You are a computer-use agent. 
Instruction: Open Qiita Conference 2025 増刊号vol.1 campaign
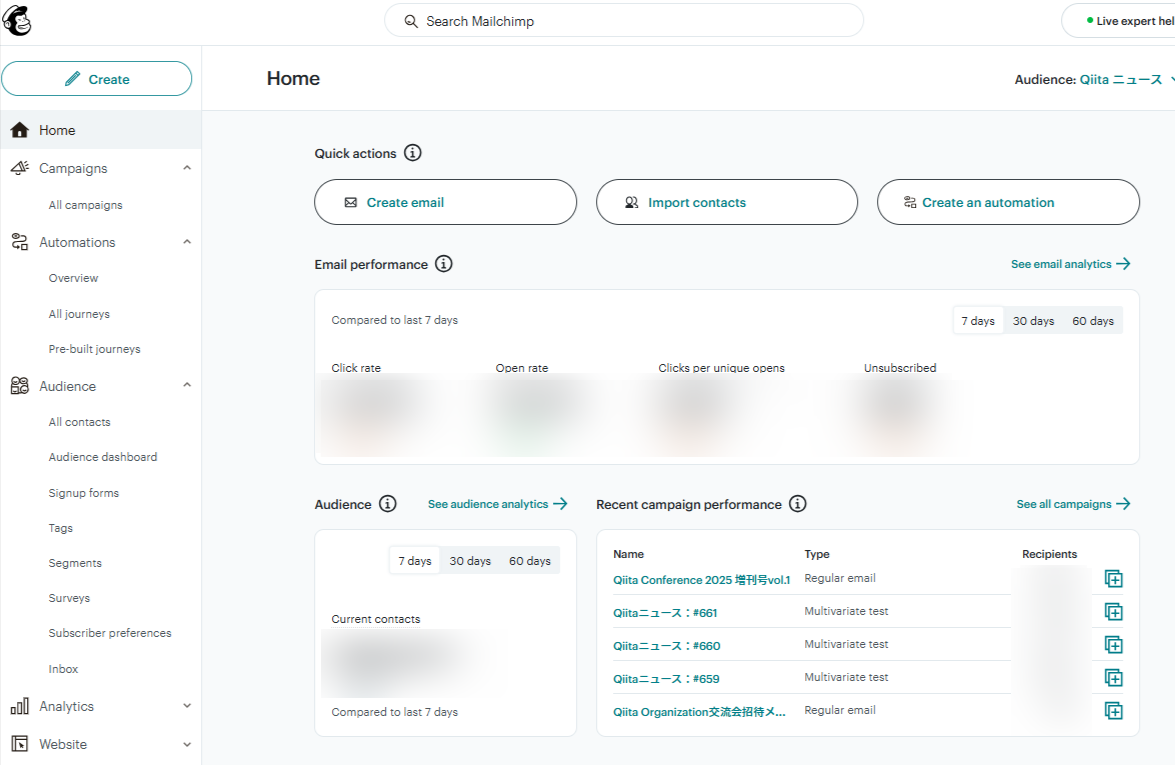(701, 580)
